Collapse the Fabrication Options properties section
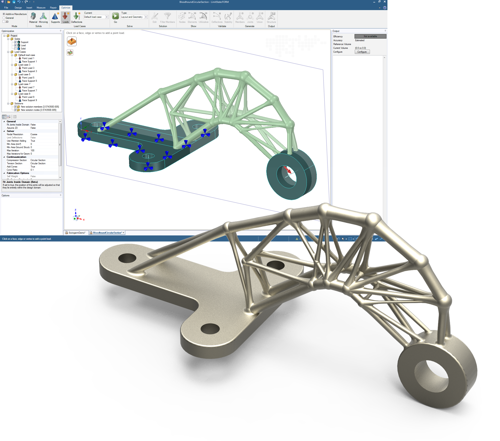The image size is (500, 441). pos(4,173)
